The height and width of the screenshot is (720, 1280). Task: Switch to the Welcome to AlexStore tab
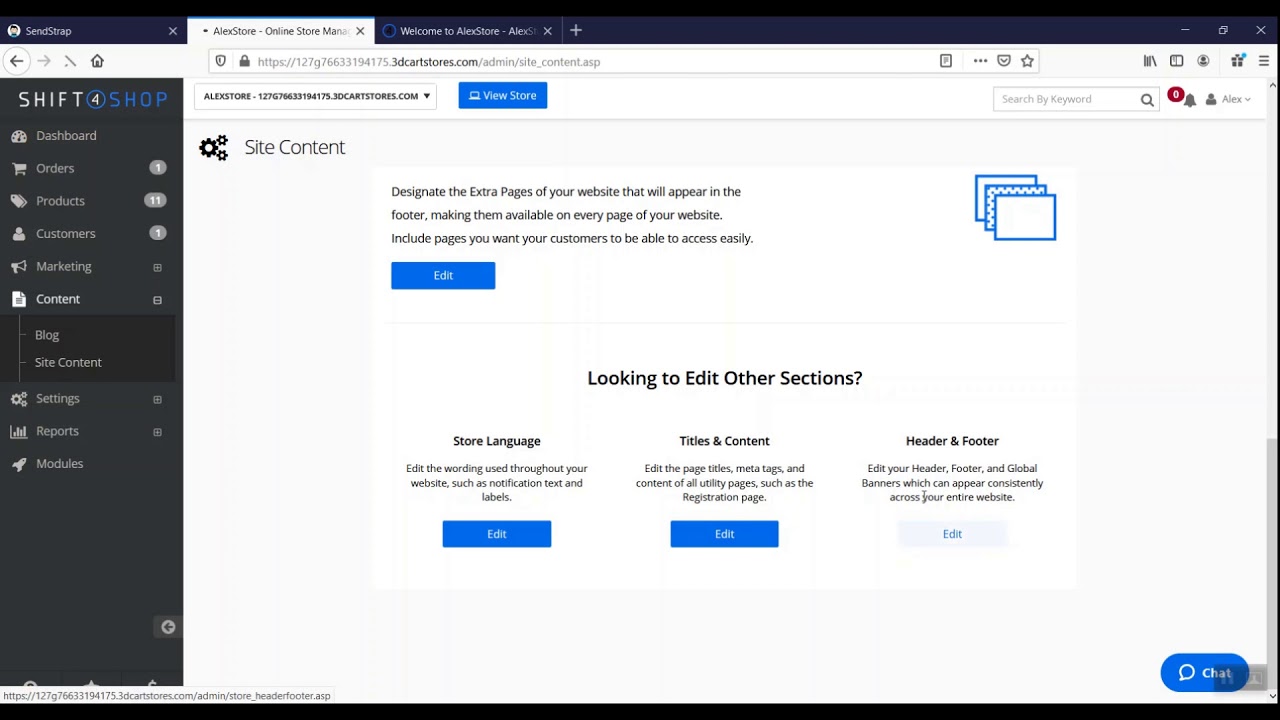466,31
